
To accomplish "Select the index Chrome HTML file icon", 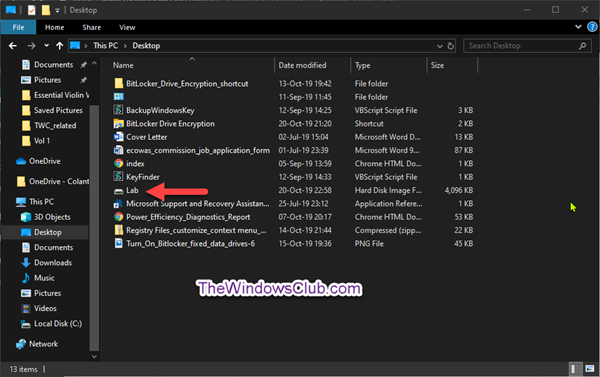I will coord(119,163).
